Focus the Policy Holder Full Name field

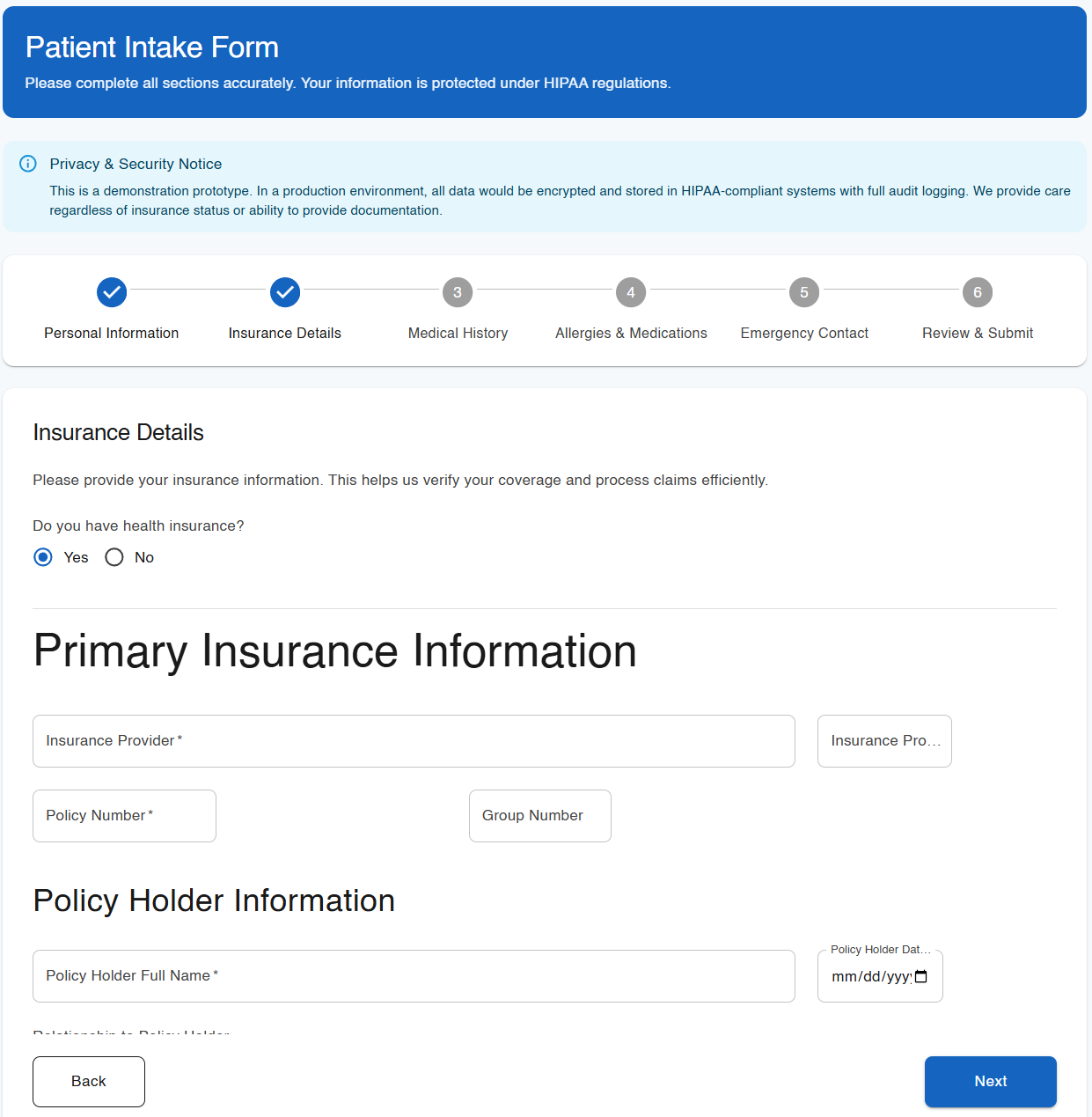(414, 976)
